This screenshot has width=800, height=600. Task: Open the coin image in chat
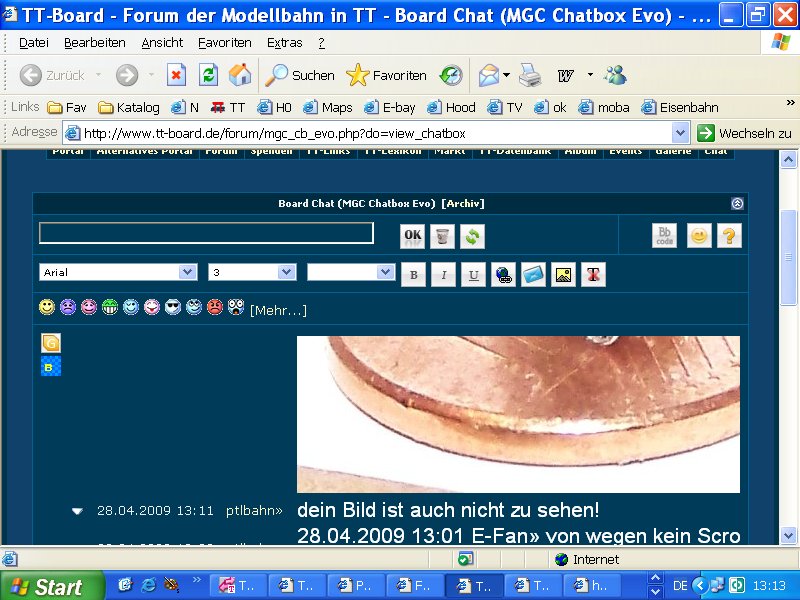click(x=518, y=414)
